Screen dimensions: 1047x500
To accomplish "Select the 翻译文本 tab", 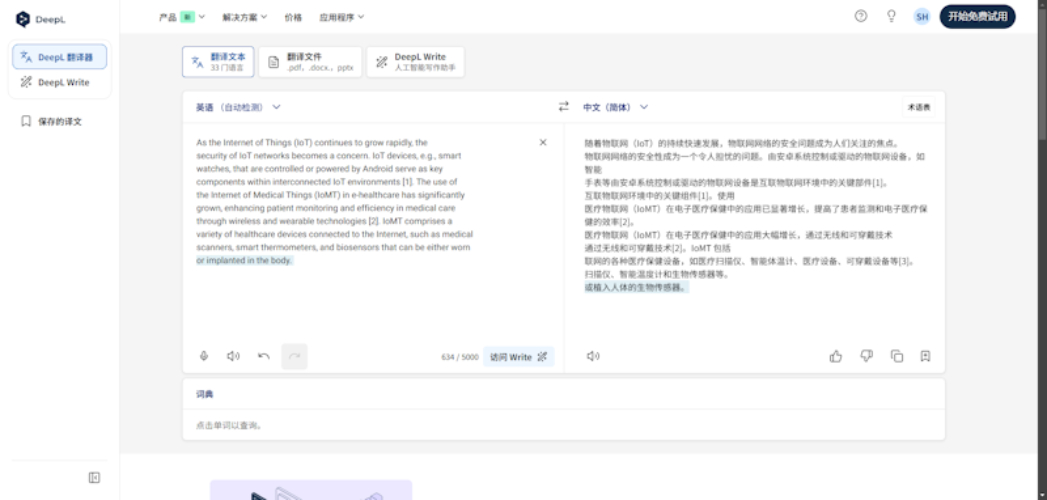I will pos(218,62).
